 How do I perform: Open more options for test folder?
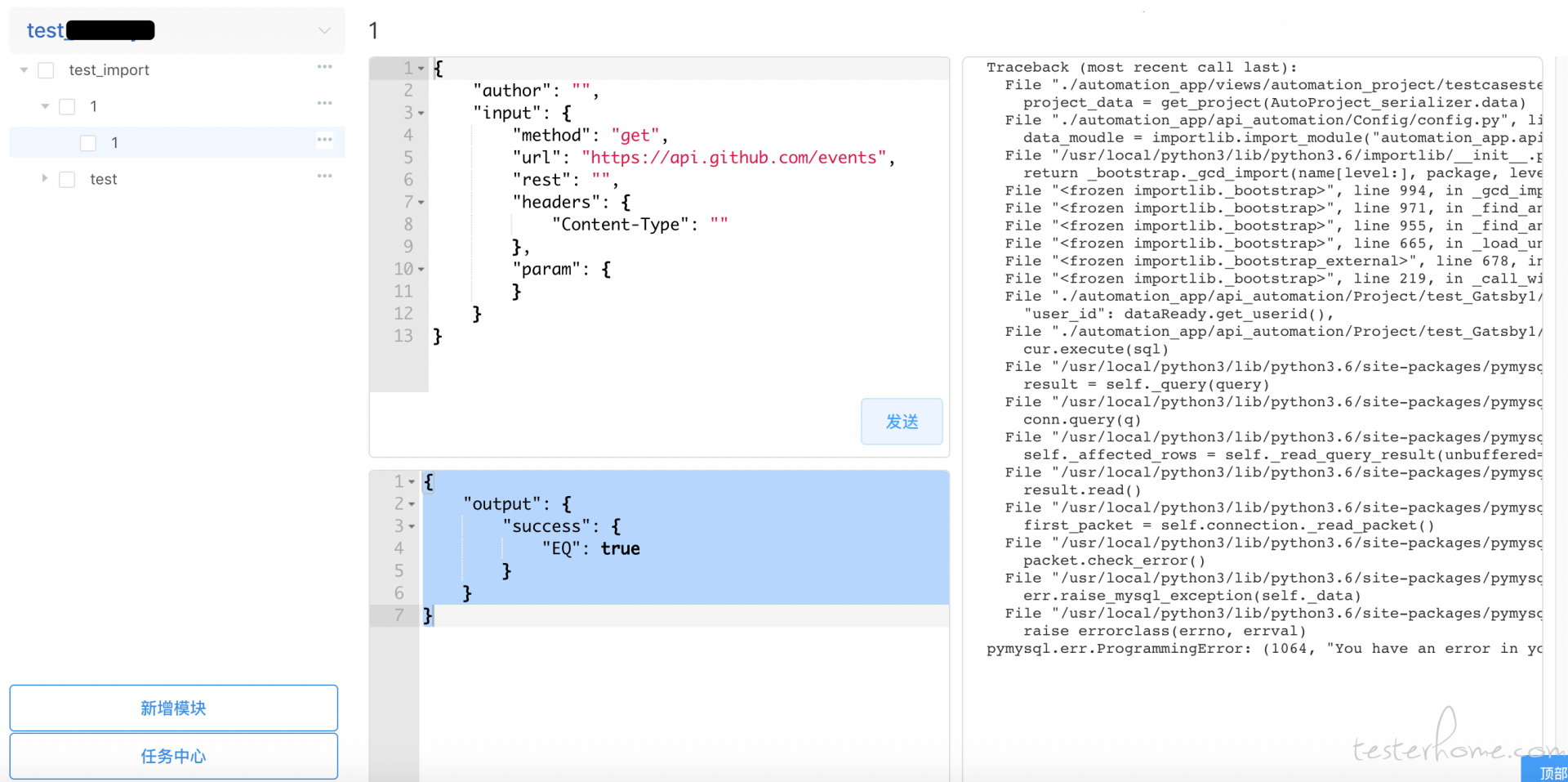click(x=324, y=176)
